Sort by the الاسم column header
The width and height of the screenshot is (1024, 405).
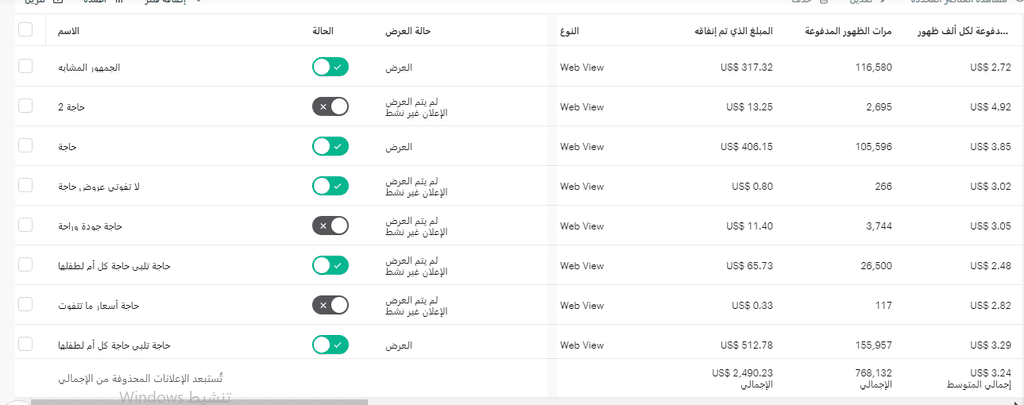click(x=70, y=31)
